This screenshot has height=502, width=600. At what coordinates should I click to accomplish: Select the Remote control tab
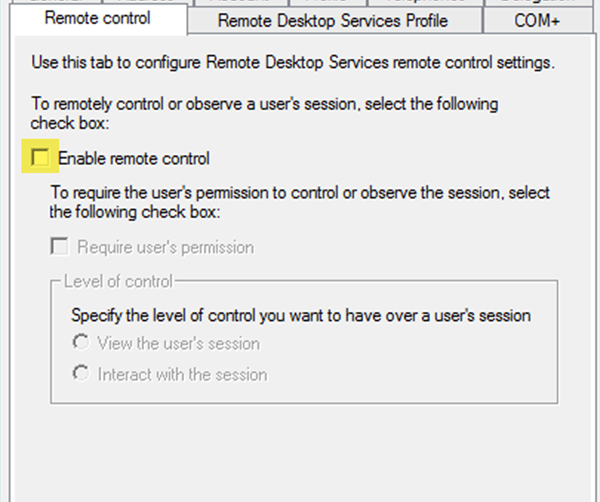[98, 19]
